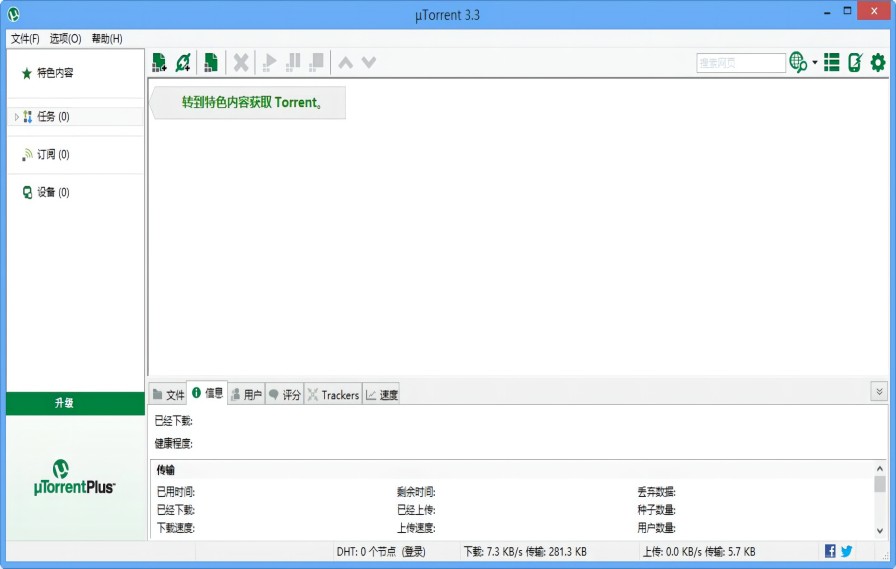
Task: Click the Facebook icon in status bar
Action: [830, 551]
